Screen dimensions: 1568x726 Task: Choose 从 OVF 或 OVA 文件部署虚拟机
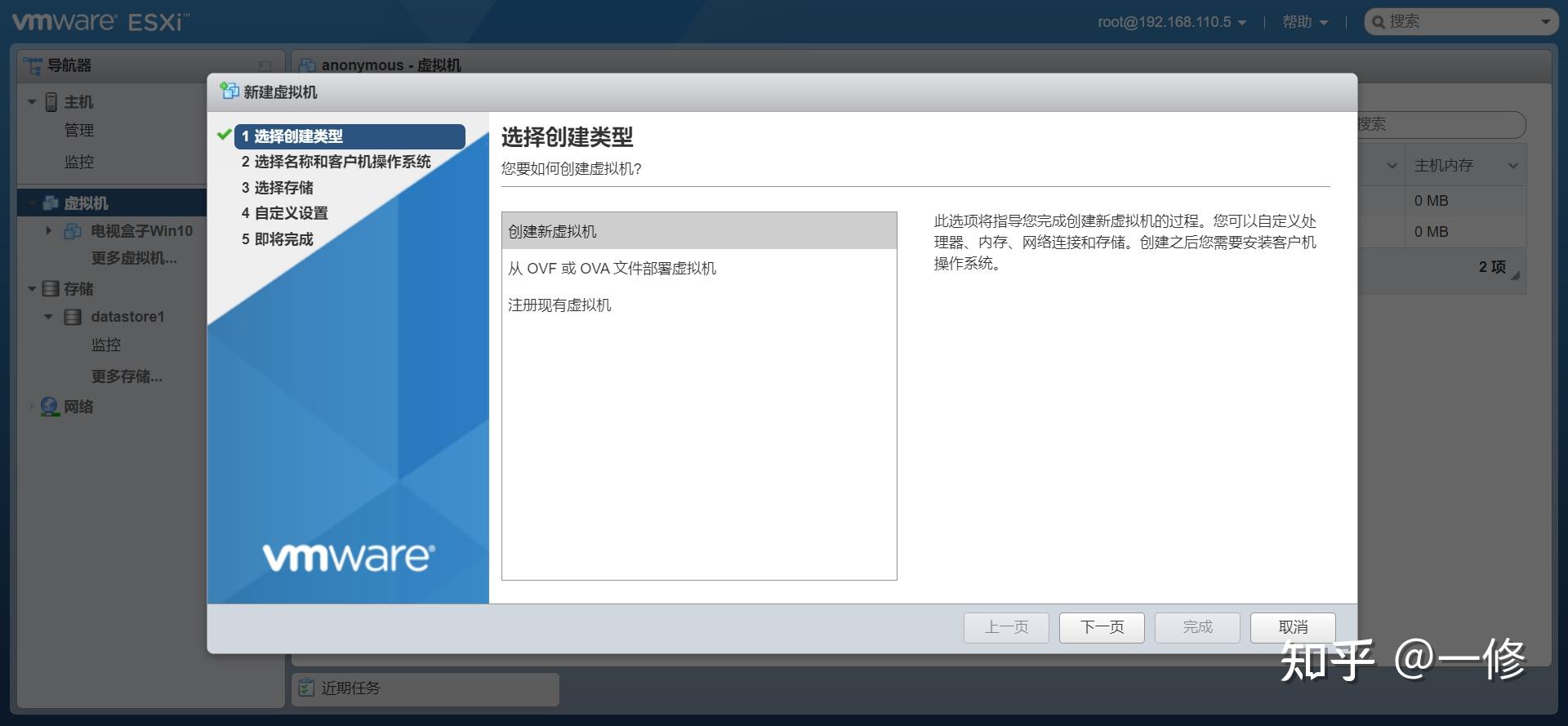point(699,268)
